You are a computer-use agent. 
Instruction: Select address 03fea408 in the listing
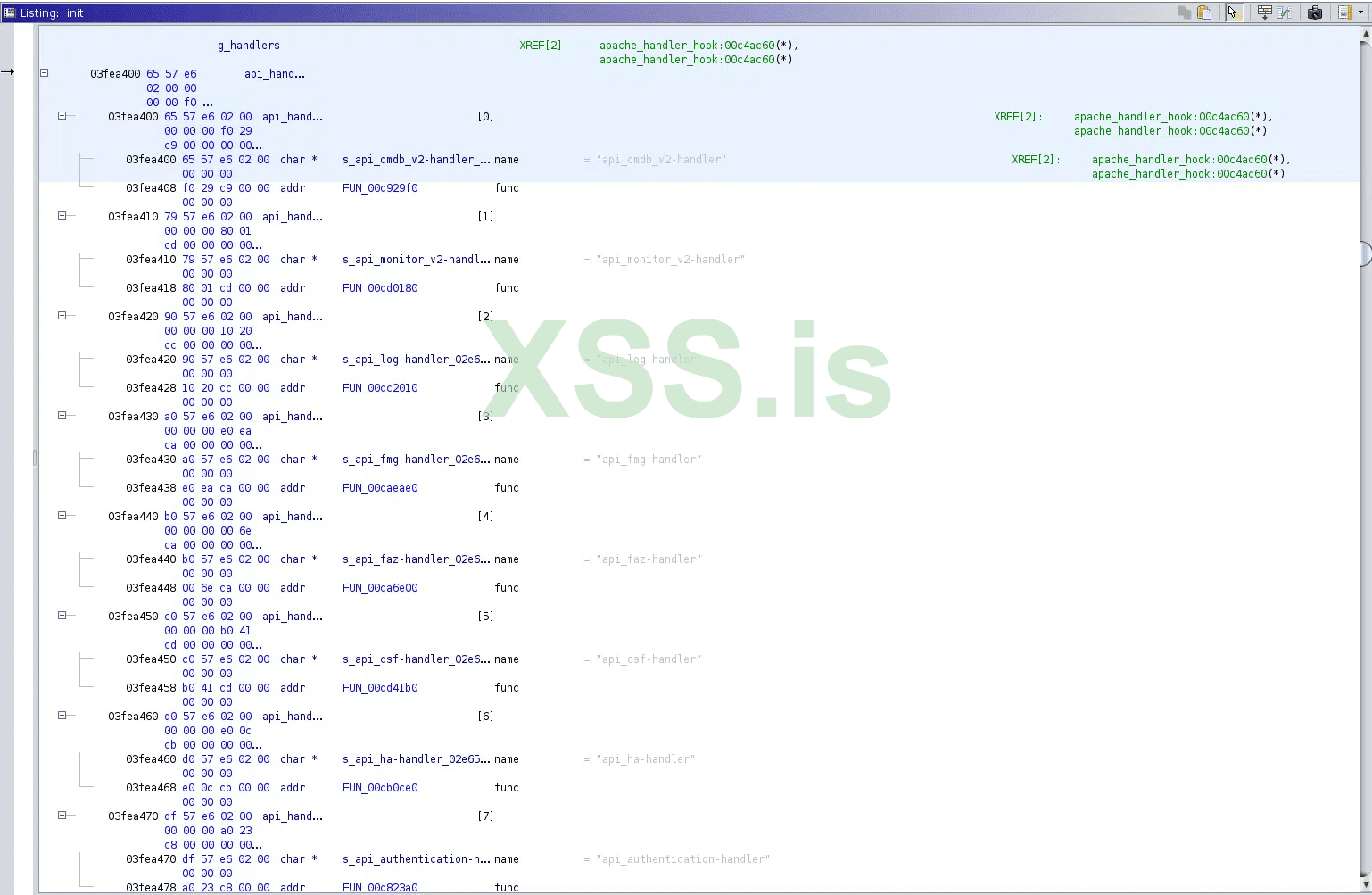[x=151, y=188]
